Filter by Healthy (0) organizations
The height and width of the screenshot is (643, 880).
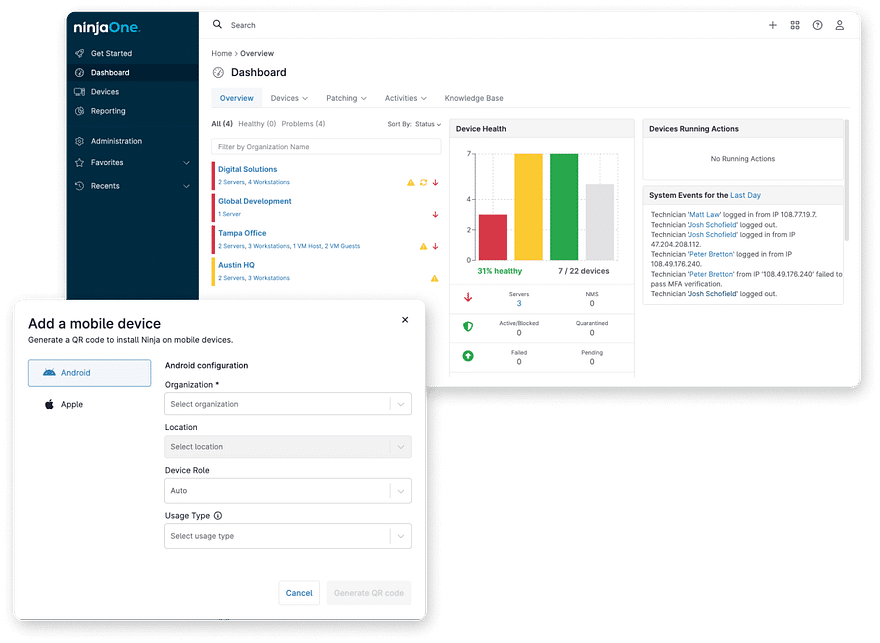[257, 123]
